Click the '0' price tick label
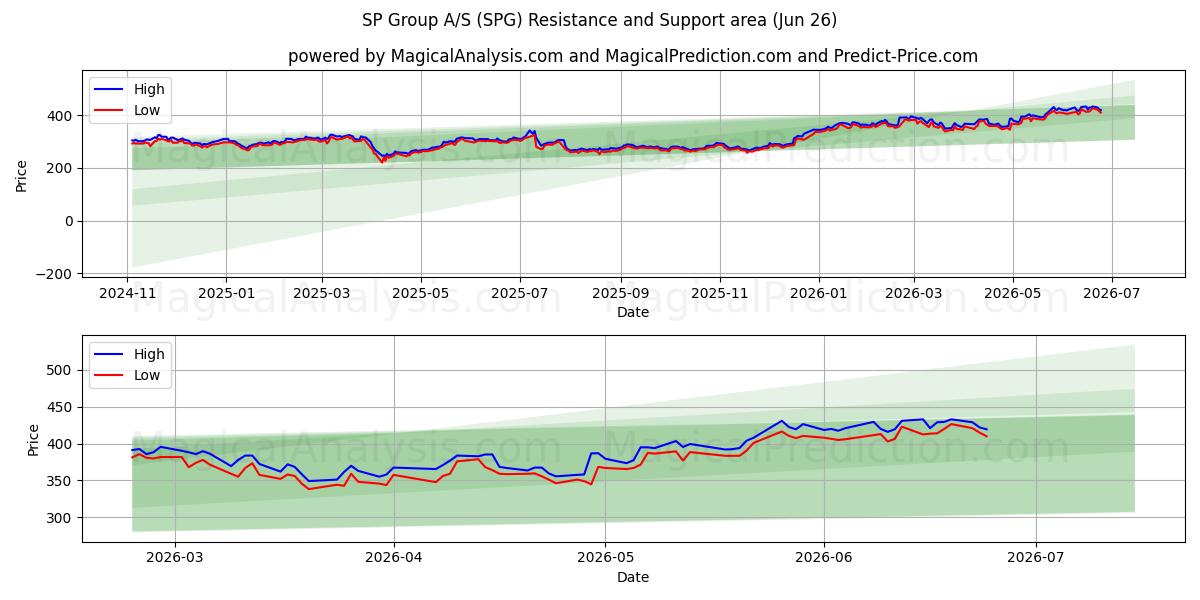The width and height of the screenshot is (1200, 600). click(x=69, y=221)
